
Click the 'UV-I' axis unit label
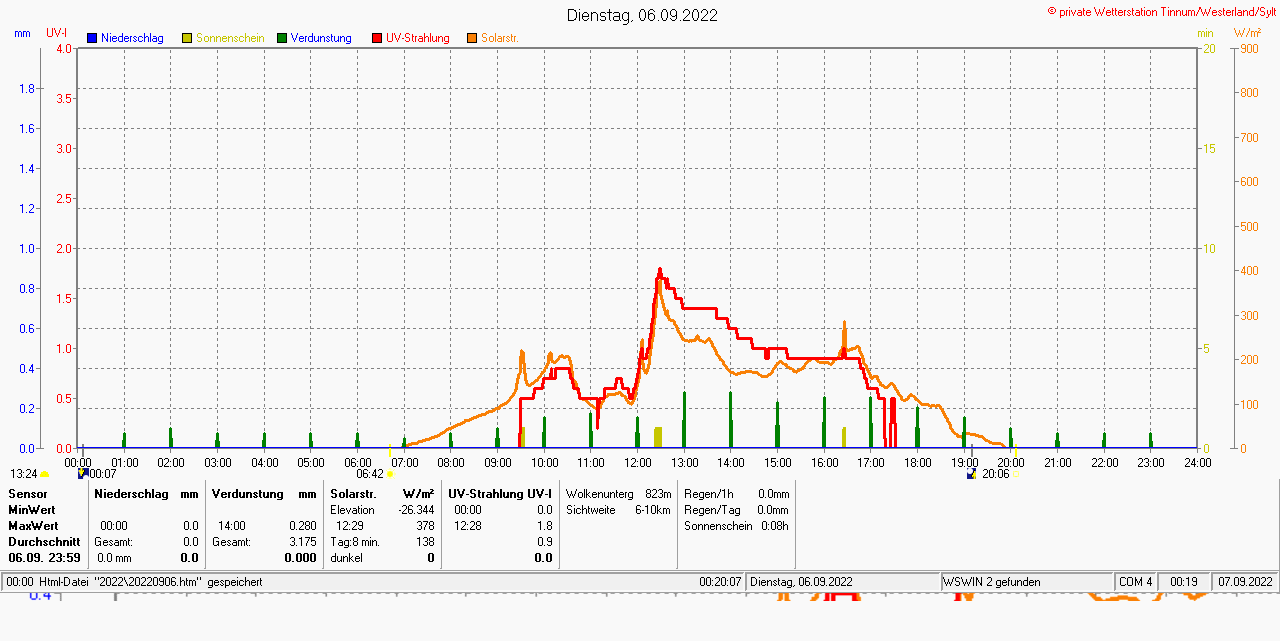(56, 33)
